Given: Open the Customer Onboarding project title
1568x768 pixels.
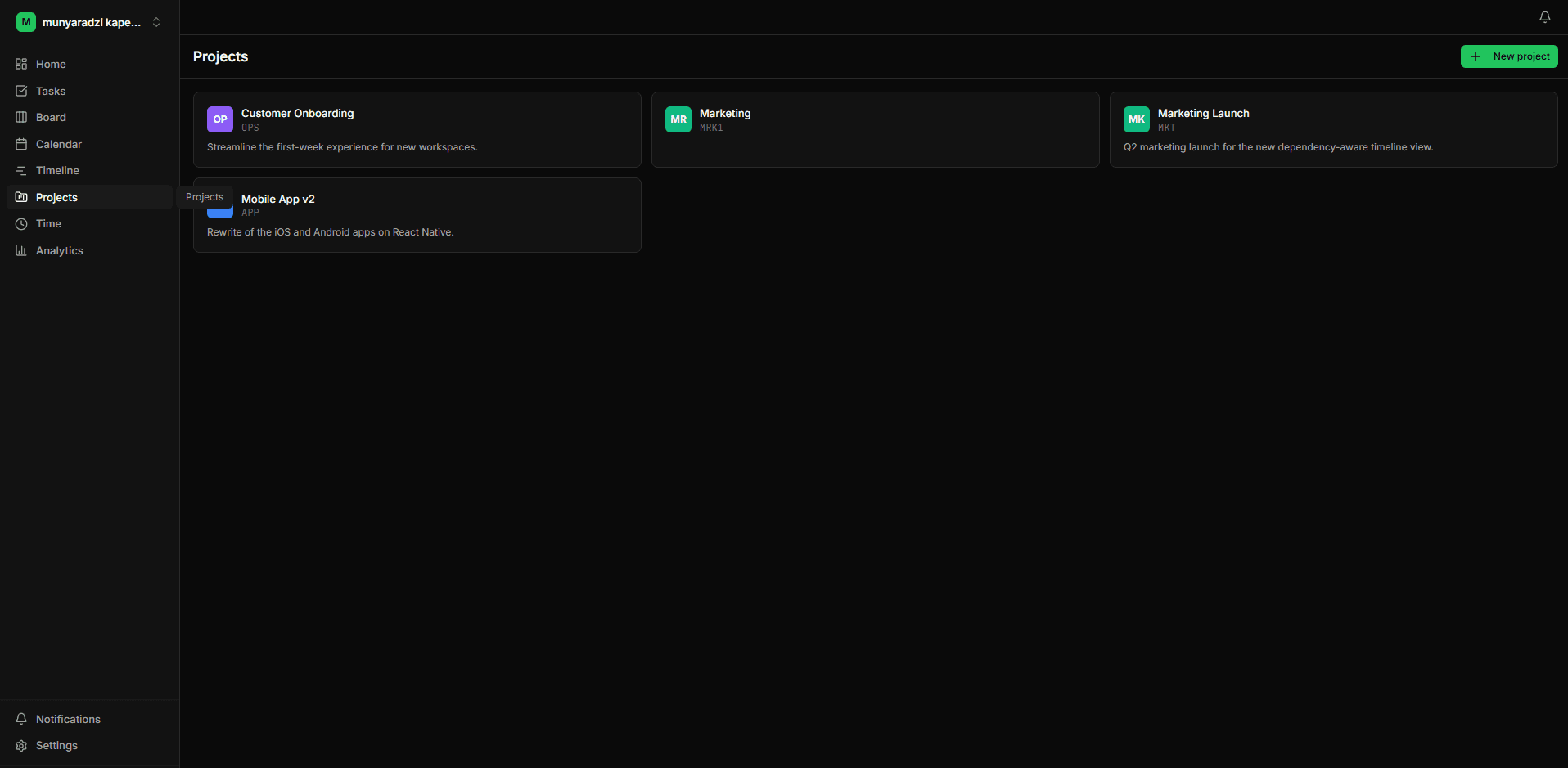Looking at the screenshot, I should coord(298,113).
